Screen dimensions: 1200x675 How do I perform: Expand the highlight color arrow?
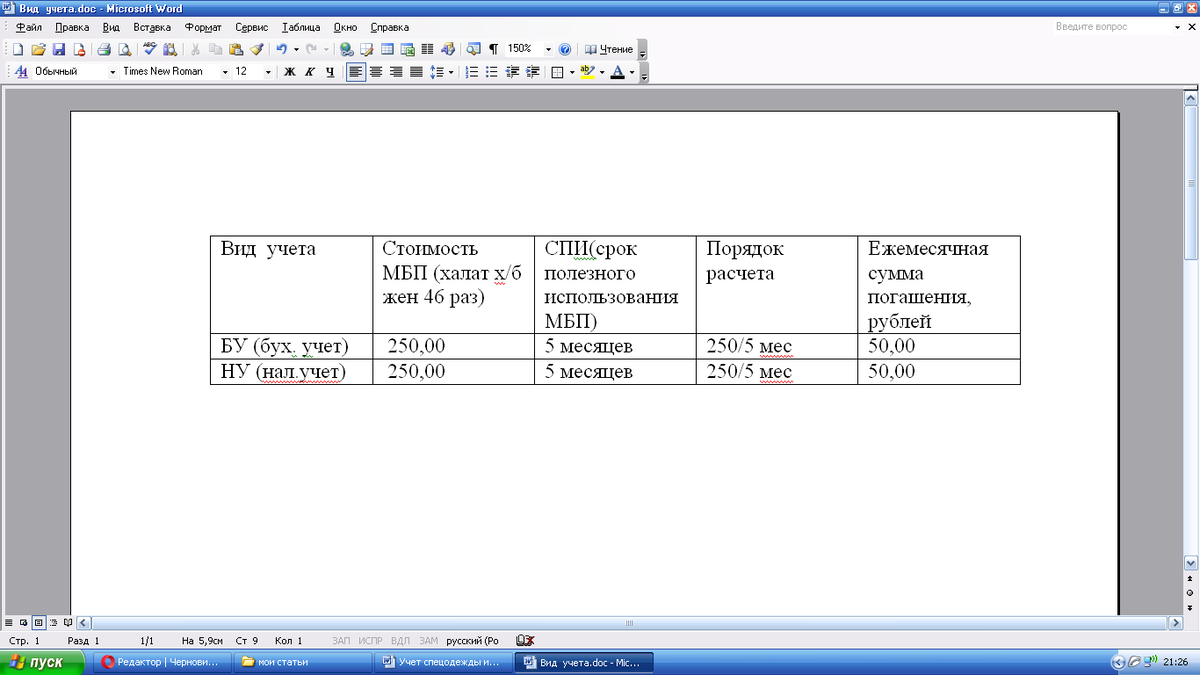[x=602, y=72]
